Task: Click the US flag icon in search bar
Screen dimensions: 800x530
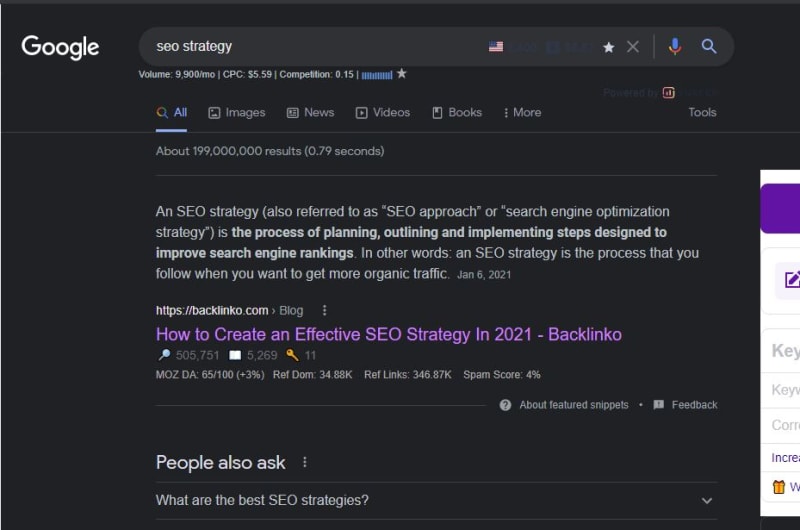Action: (496, 47)
